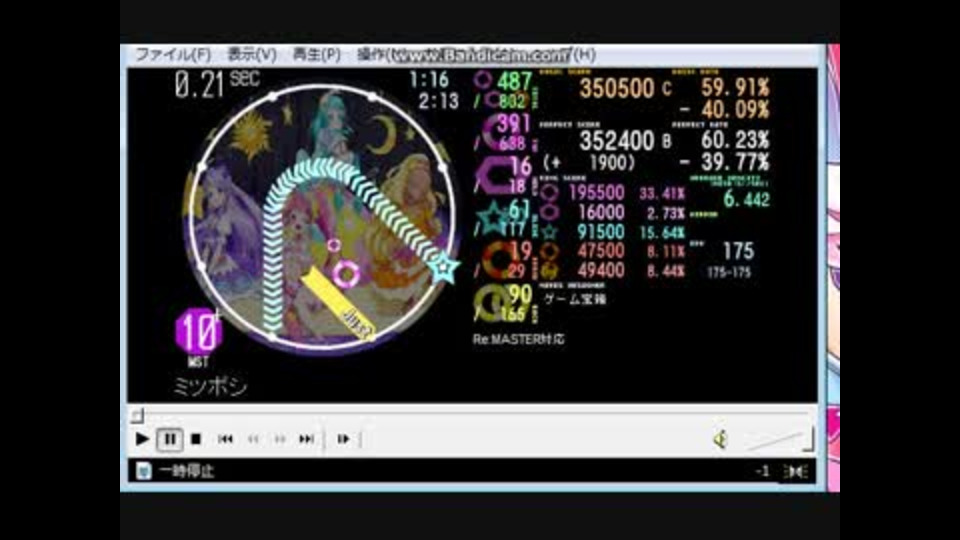Click the Play button

tap(142, 439)
